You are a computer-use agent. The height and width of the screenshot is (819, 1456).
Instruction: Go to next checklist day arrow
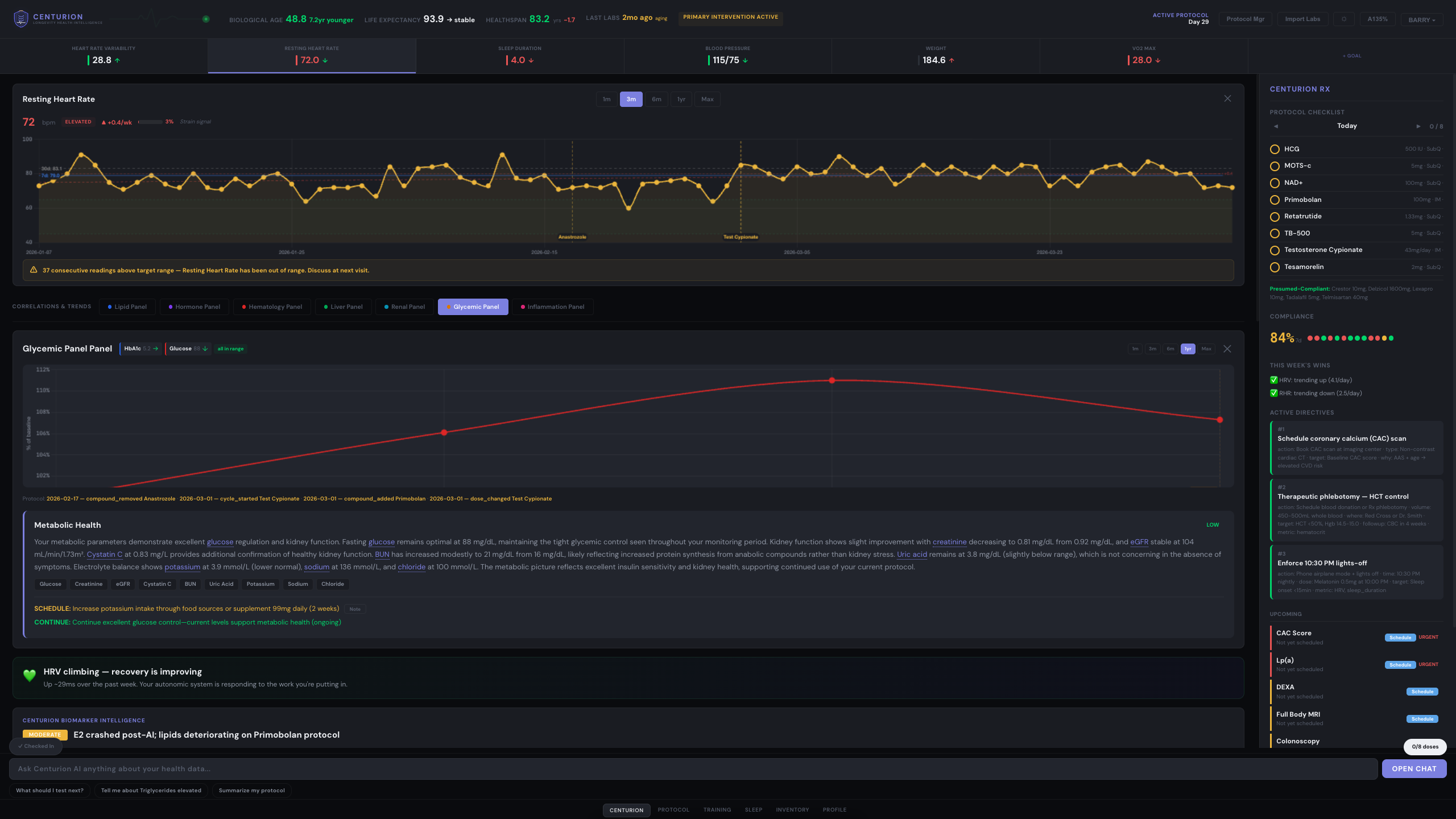[1418, 126]
